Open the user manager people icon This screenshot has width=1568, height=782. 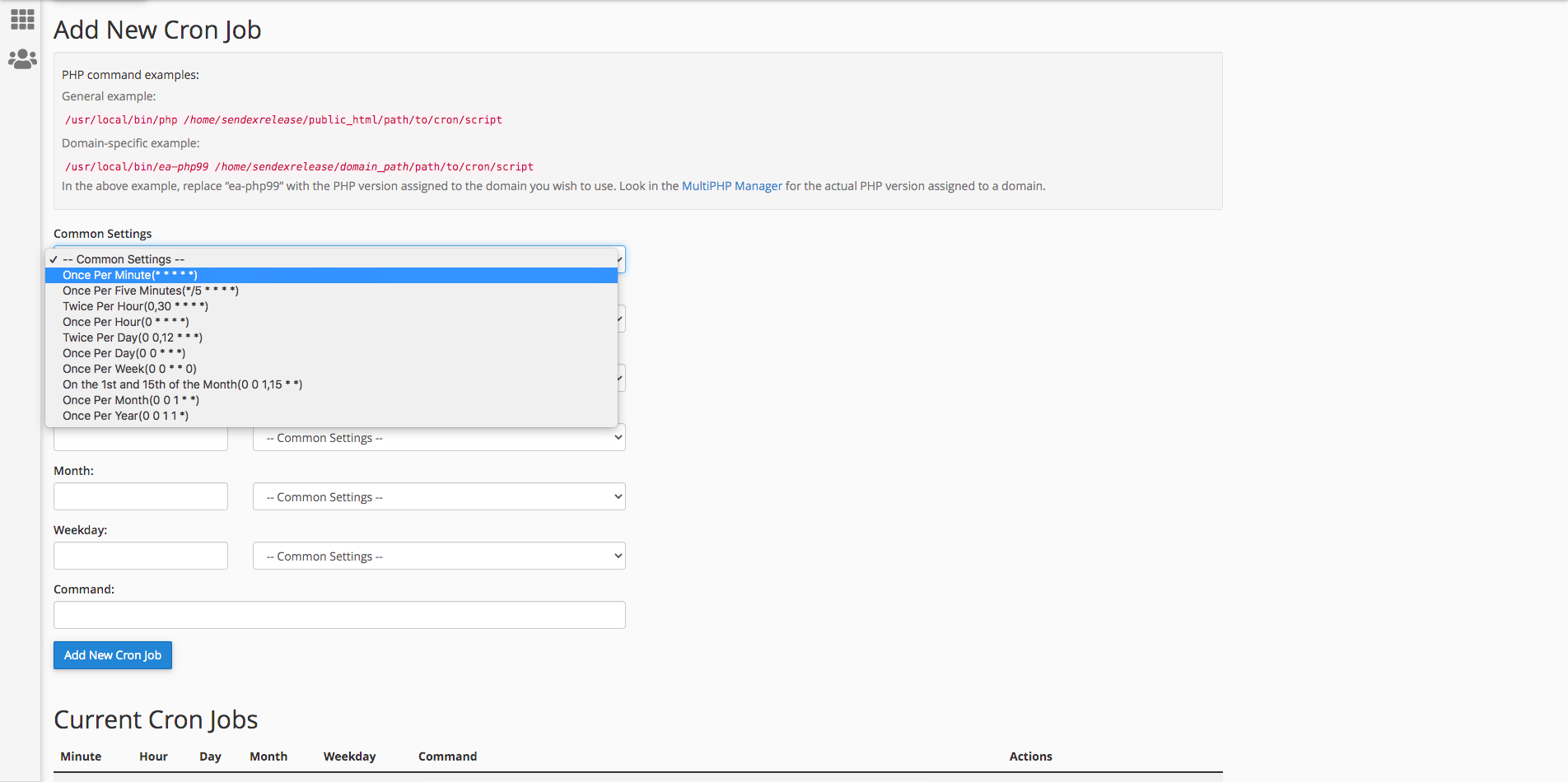[22, 59]
